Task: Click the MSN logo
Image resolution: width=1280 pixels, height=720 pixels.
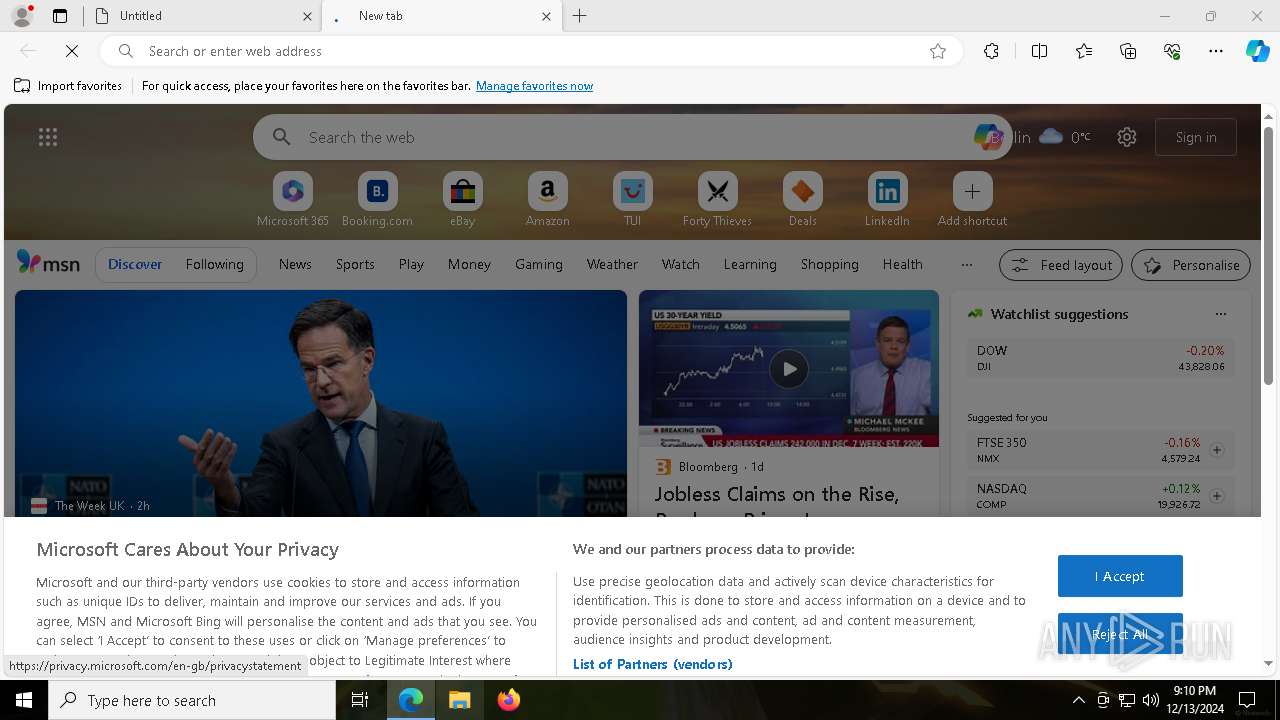Action: tap(48, 263)
